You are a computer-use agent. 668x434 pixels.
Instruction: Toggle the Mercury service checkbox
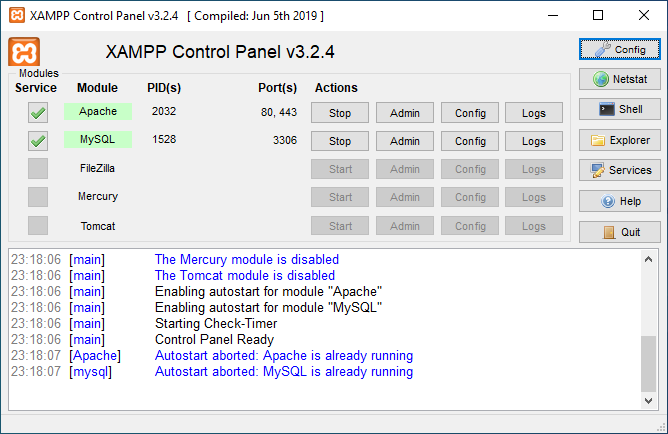pos(38,197)
